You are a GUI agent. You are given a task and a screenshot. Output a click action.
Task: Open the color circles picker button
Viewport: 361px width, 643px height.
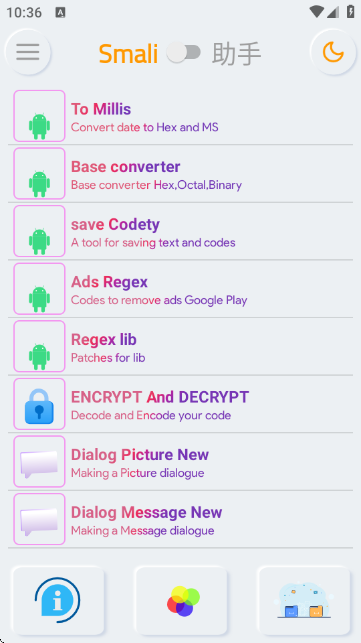[181, 600]
